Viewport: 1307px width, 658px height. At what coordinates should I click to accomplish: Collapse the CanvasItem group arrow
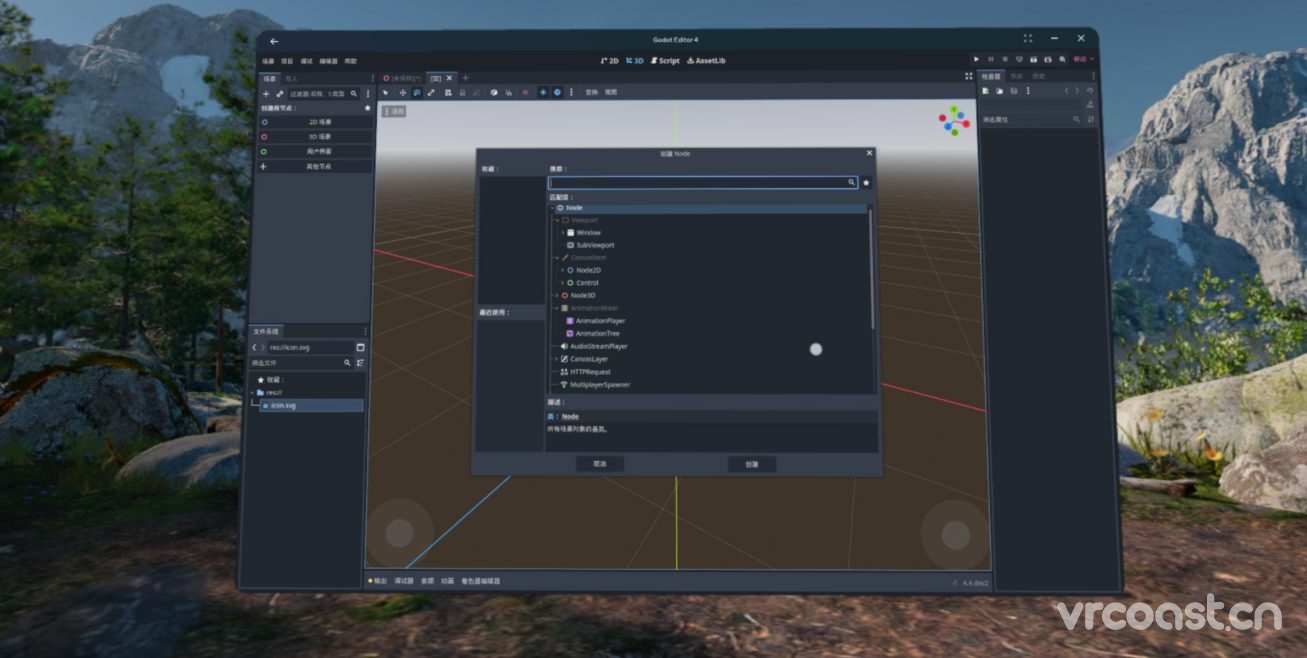click(556, 258)
